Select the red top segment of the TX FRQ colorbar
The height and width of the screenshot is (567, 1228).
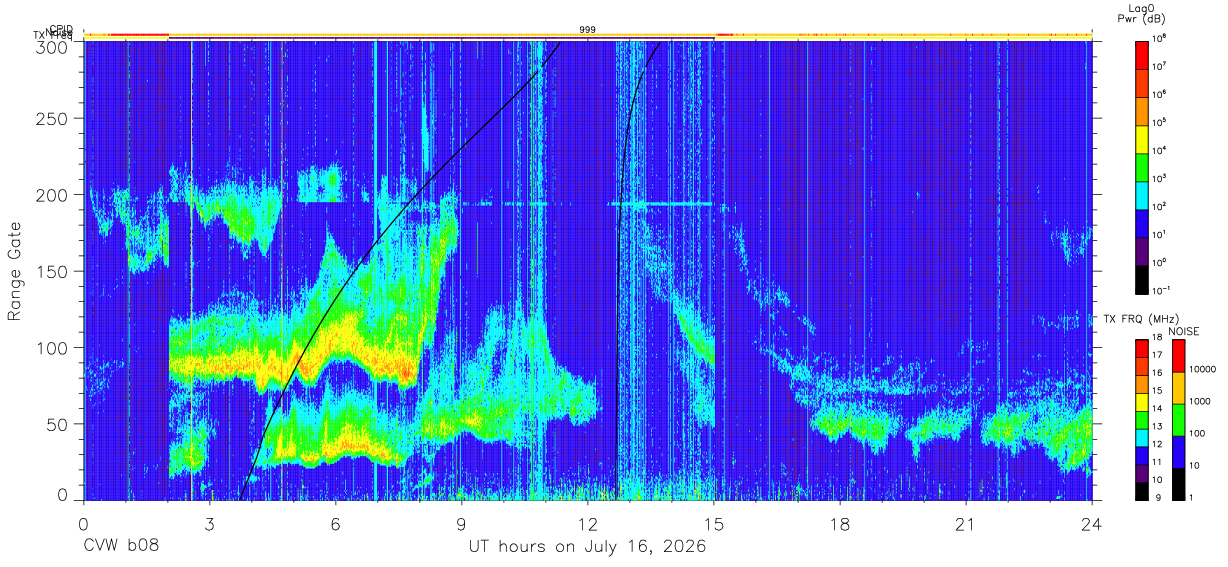(1143, 350)
